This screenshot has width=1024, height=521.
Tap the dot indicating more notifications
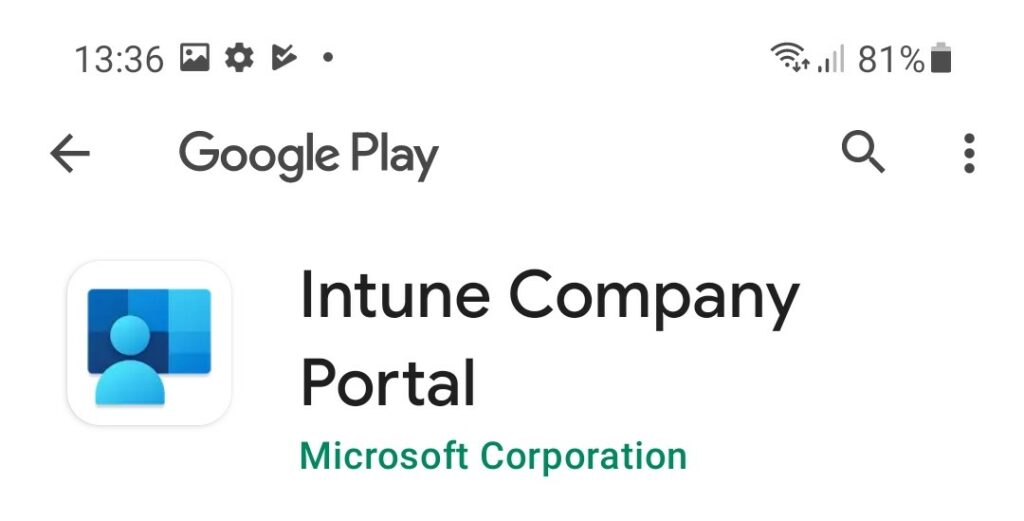328,57
